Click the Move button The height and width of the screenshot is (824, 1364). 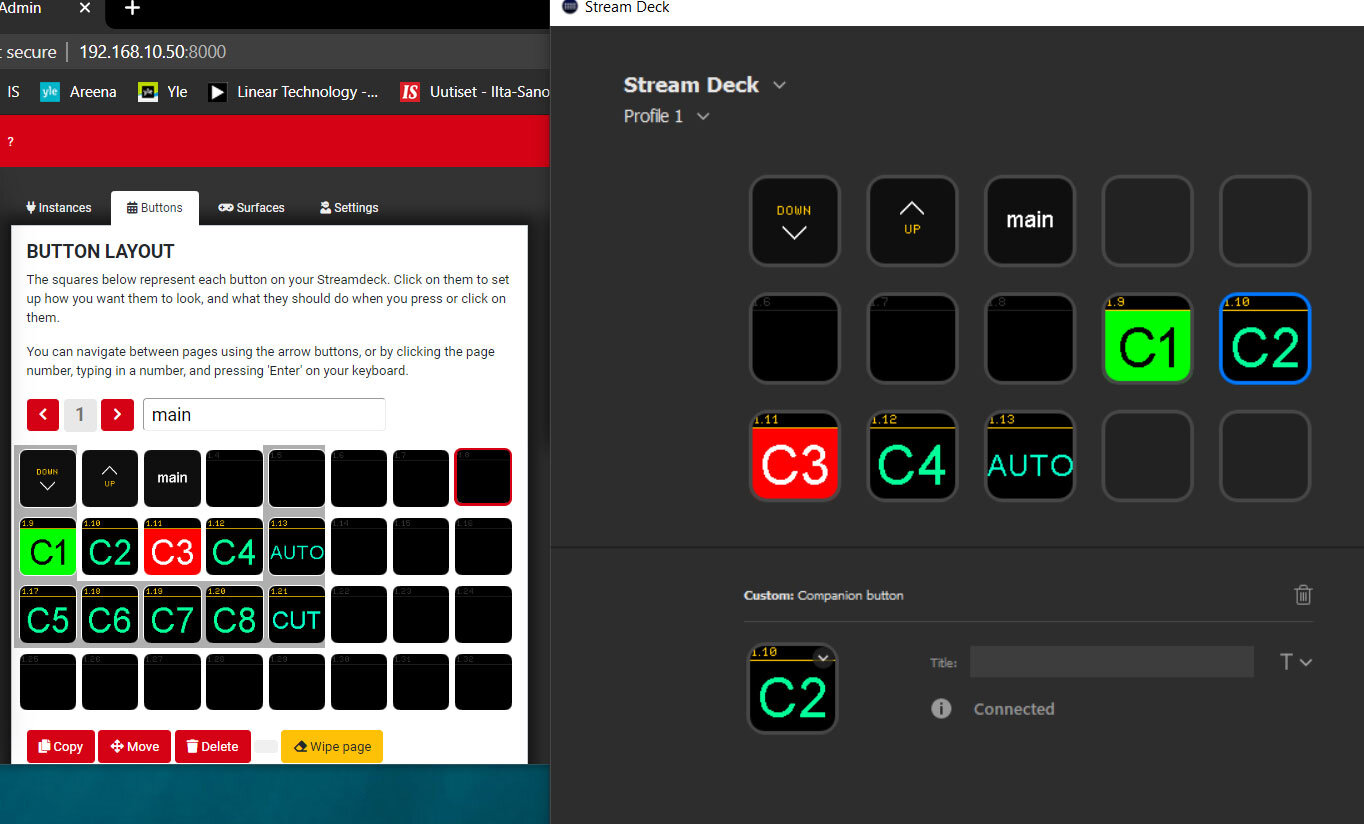click(x=134, y=746)
